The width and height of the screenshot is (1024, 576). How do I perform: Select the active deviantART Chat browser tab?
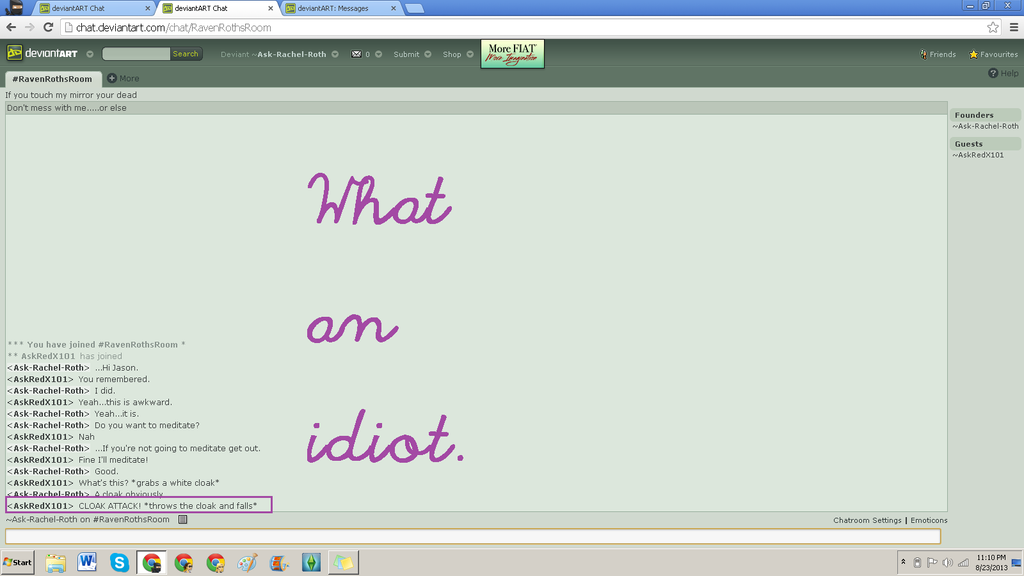tap(216, 8)
